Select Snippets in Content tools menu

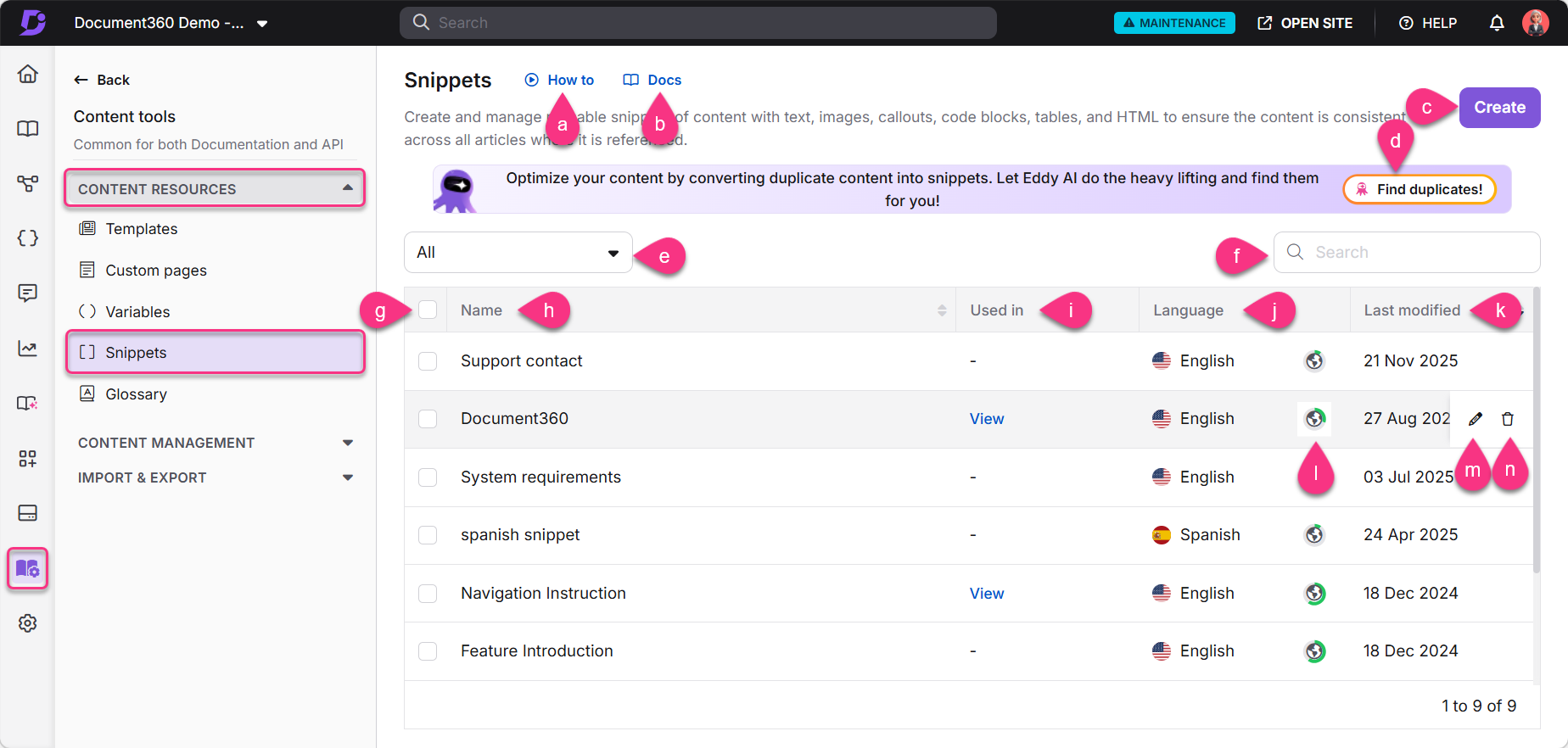tap(215, 353)
